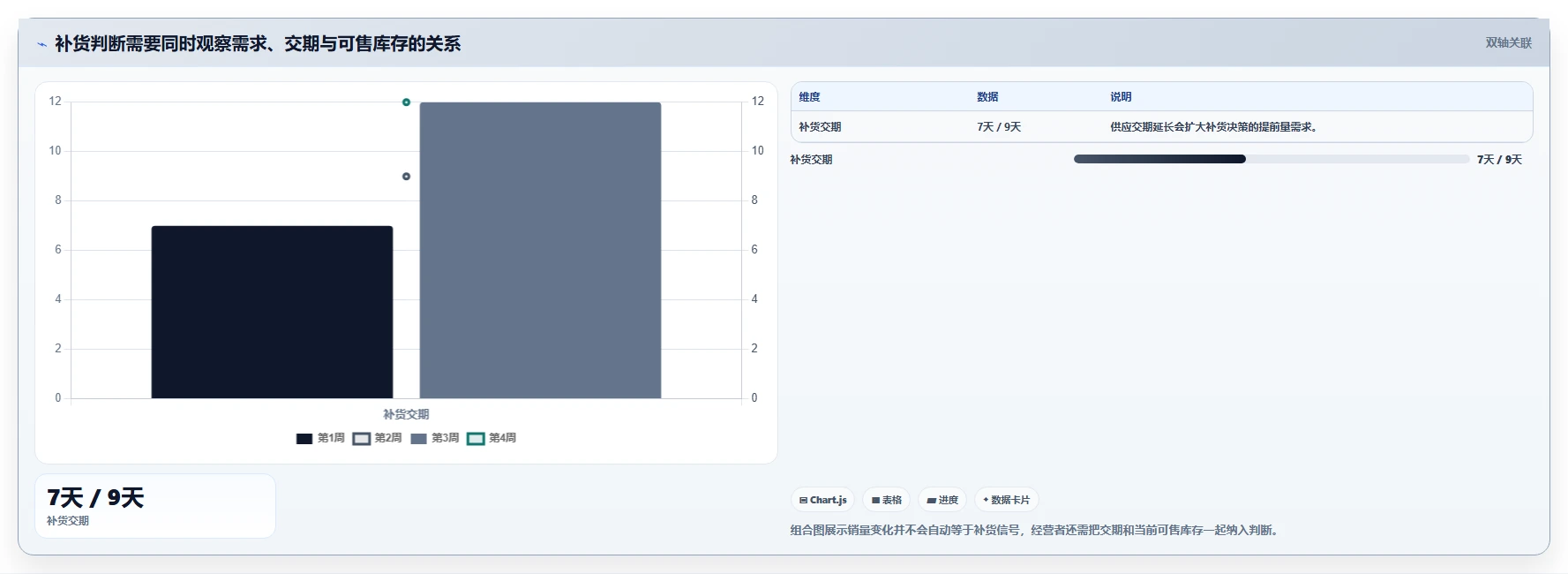Screen dimensions: 1568x574
Task: Click the panel title about 补货判断
Action: click(x=258, y=43)
